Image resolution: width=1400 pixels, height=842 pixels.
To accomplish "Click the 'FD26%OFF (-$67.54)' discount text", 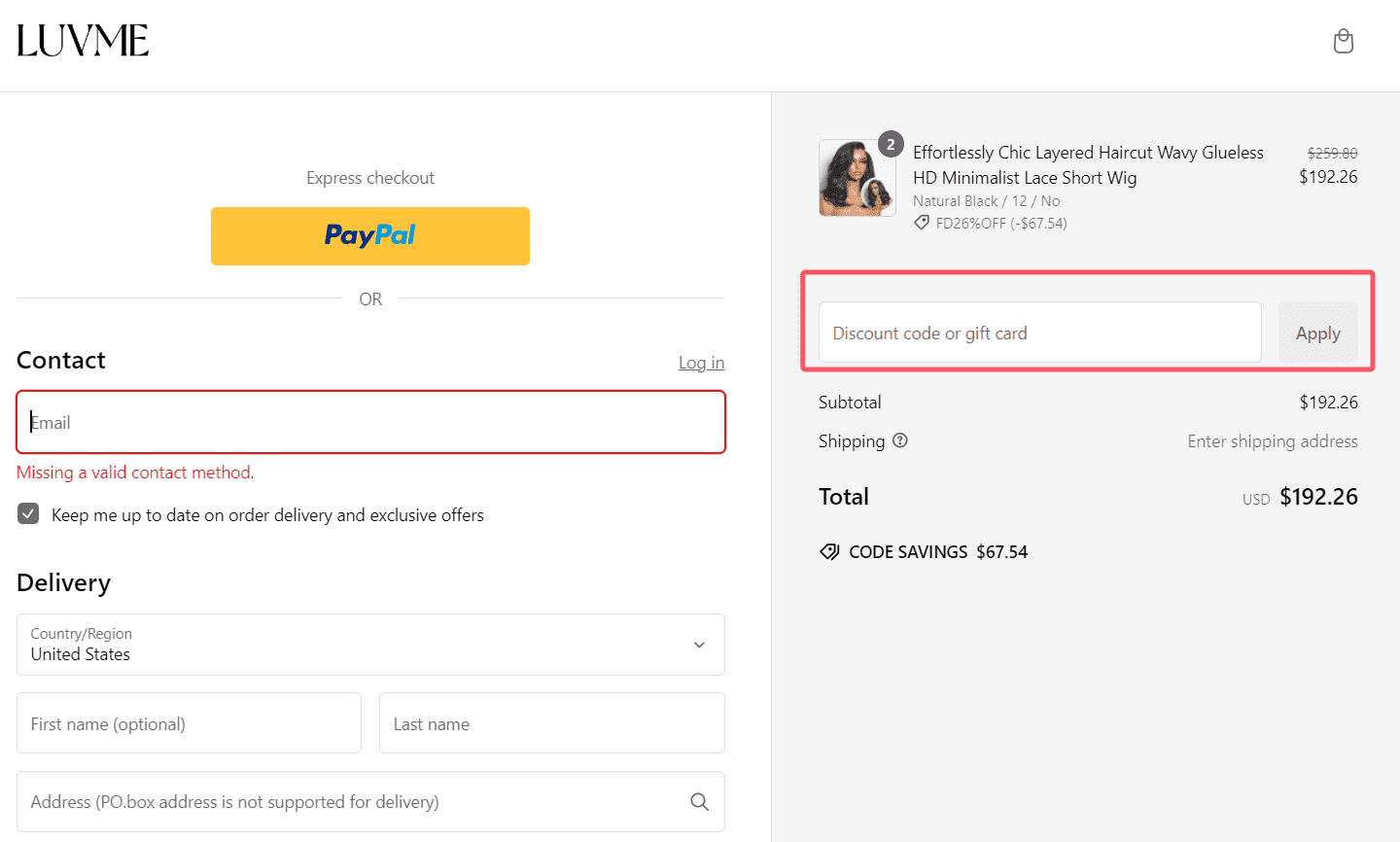I will coord(1001,224).
